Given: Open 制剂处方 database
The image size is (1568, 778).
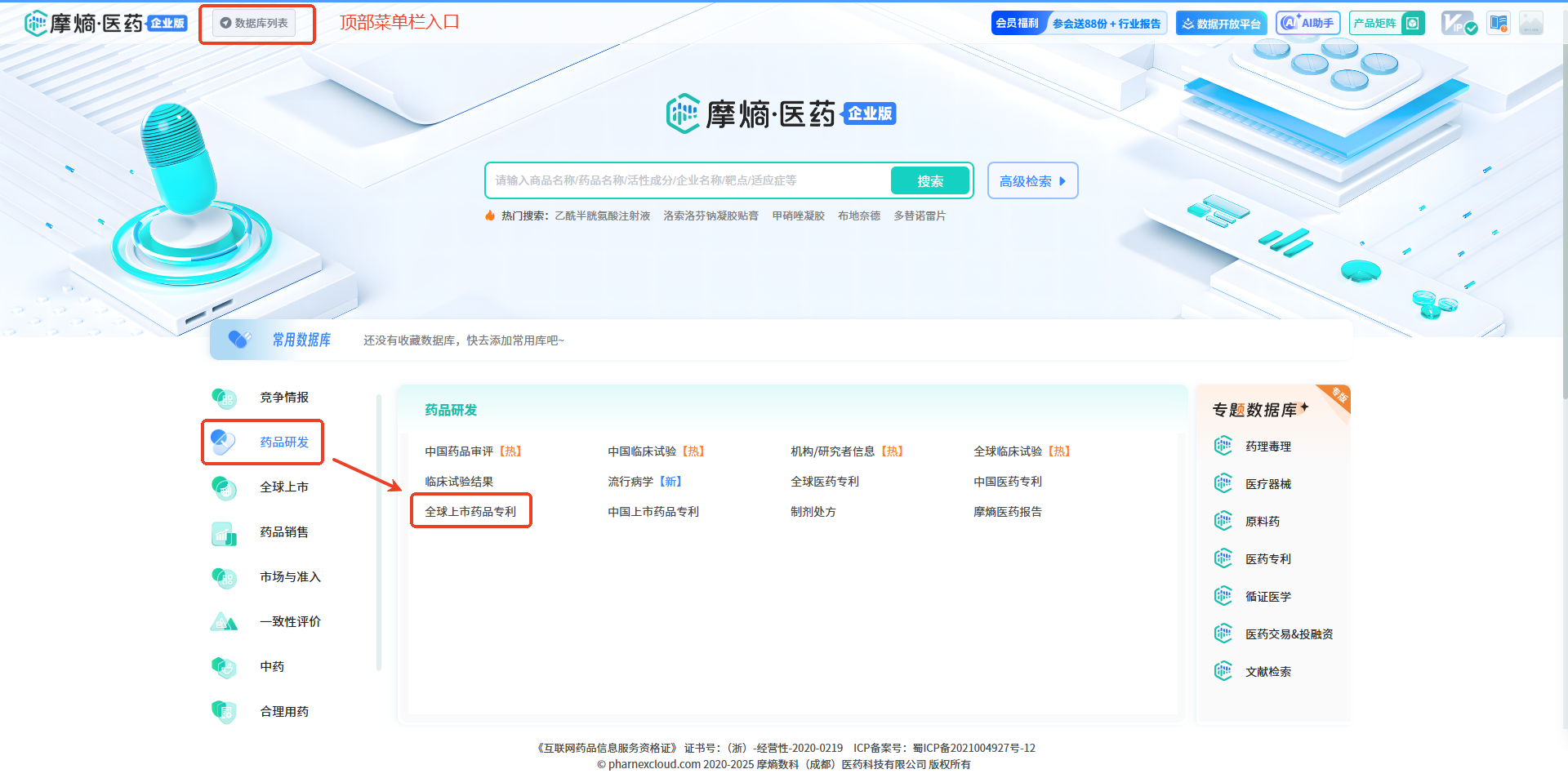Looking at the screenshot, I should (813, 511).
